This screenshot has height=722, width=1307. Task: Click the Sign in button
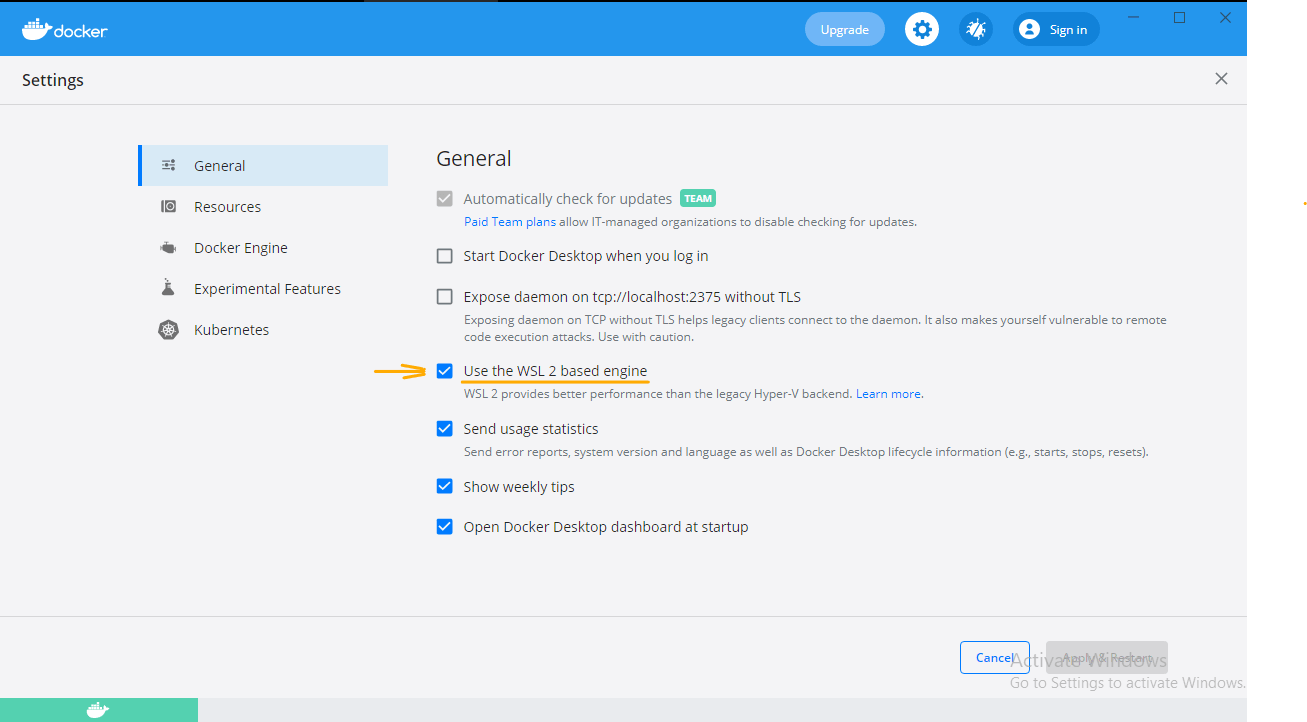1056,29
